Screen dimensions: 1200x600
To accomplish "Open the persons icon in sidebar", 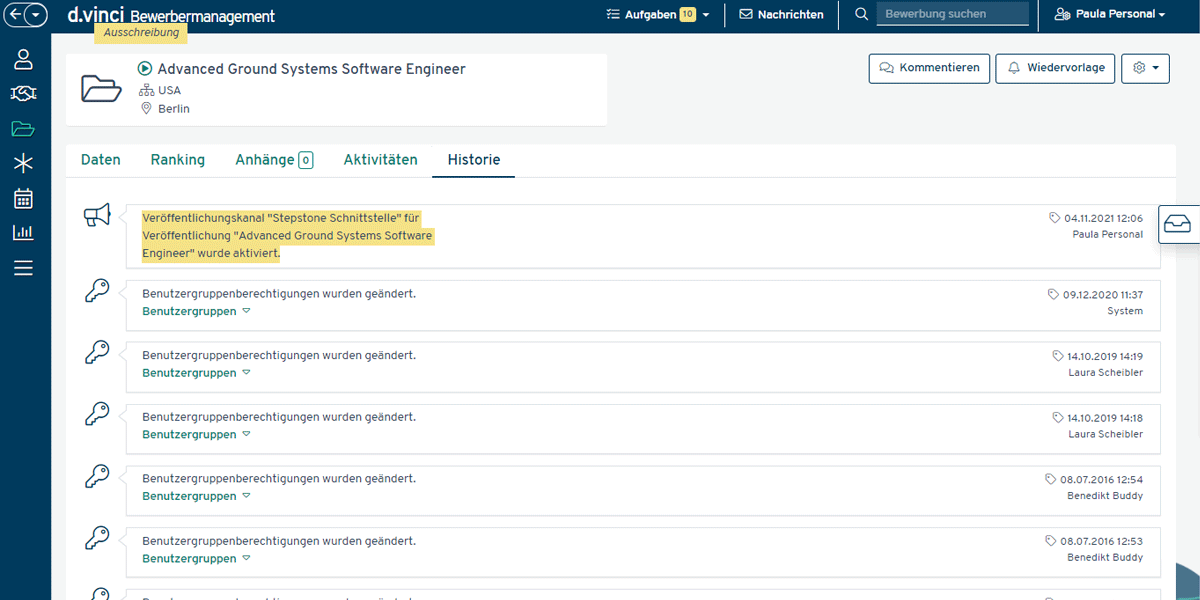I will (x=23, y=59).
